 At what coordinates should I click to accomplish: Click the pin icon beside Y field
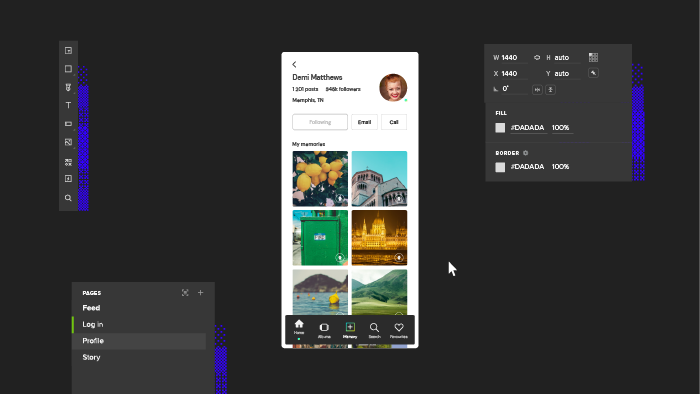[x=593, y=73]
